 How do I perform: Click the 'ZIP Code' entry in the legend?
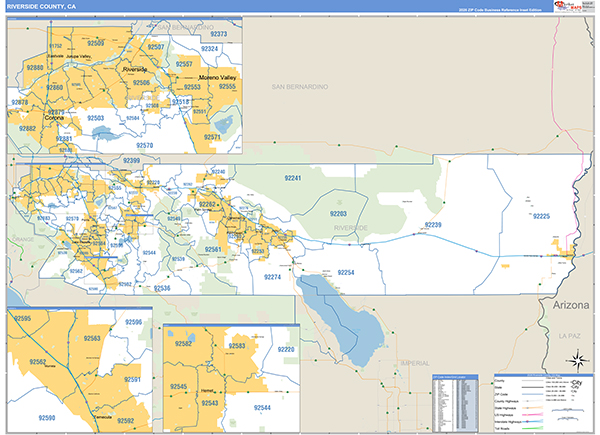[501, 394]
